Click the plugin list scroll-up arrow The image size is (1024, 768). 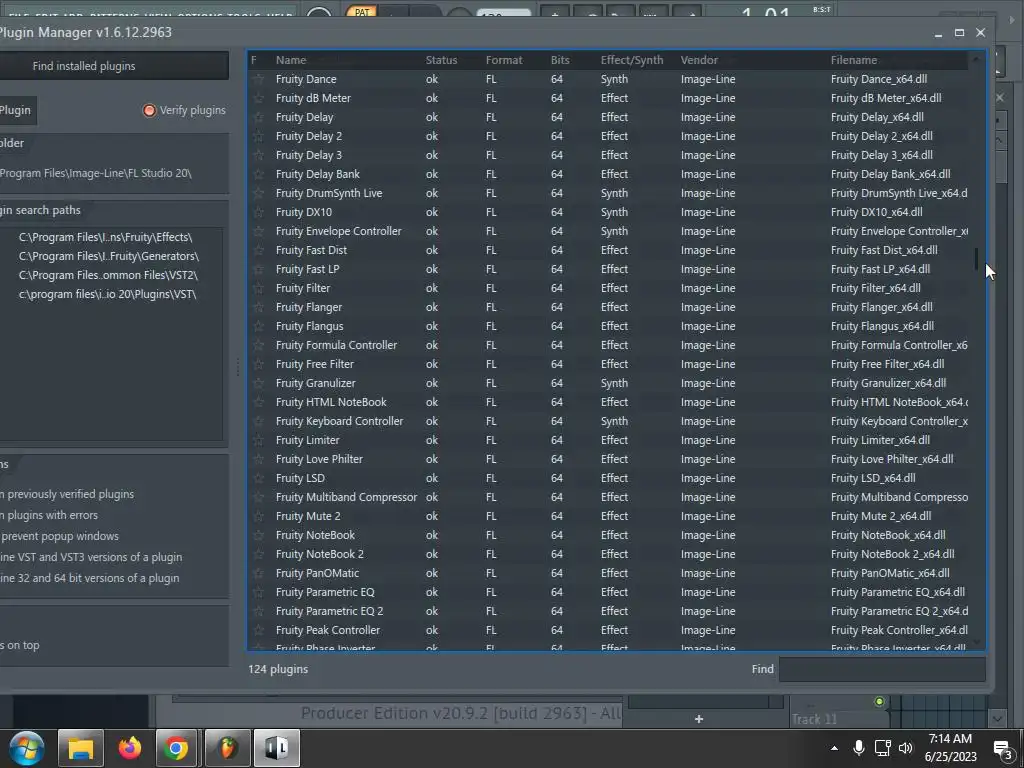[976, 59]
